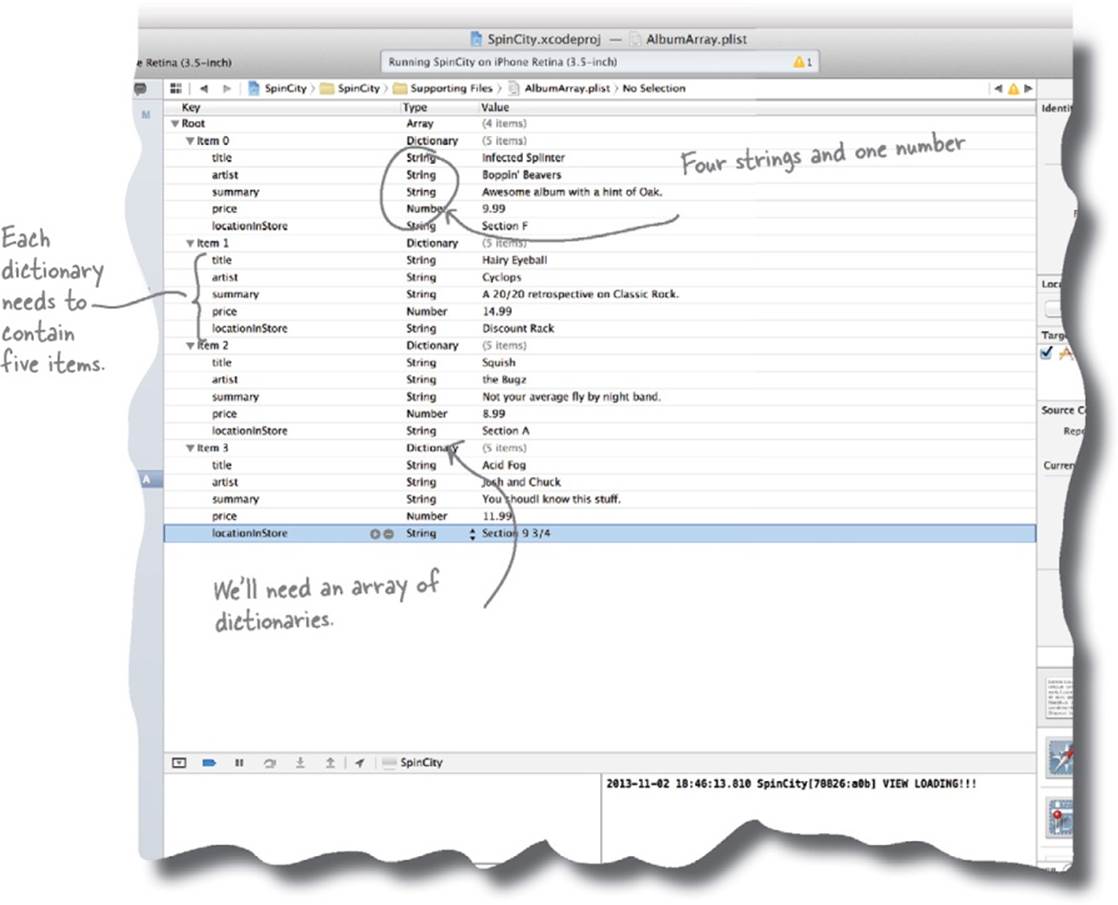The height and width of the screenshot is (905, 1118).
Task: Collapse Item 0 dictionary
Action: [190, 140]
